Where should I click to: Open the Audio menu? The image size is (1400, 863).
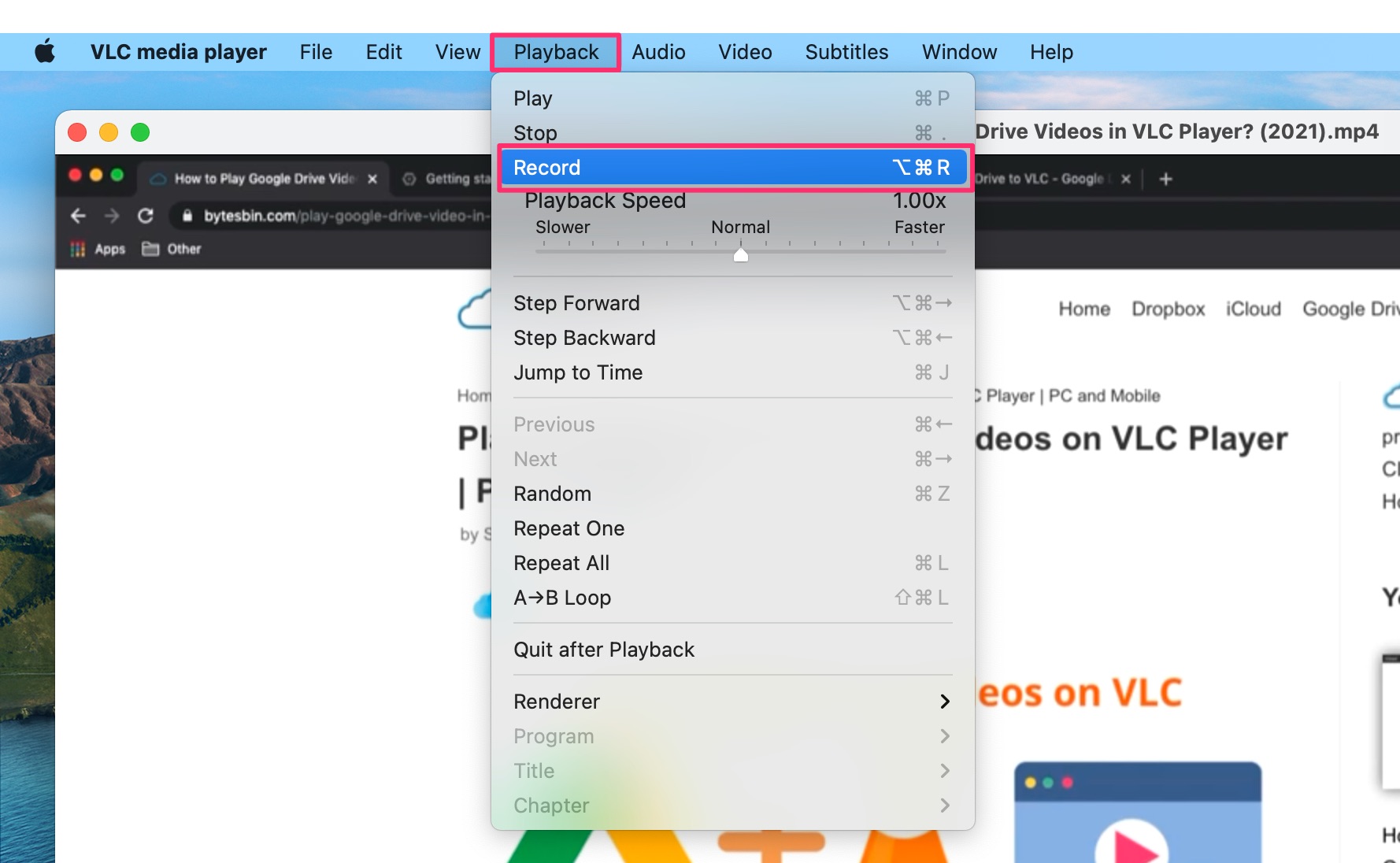pyautogui.click(x=658, y=52)
